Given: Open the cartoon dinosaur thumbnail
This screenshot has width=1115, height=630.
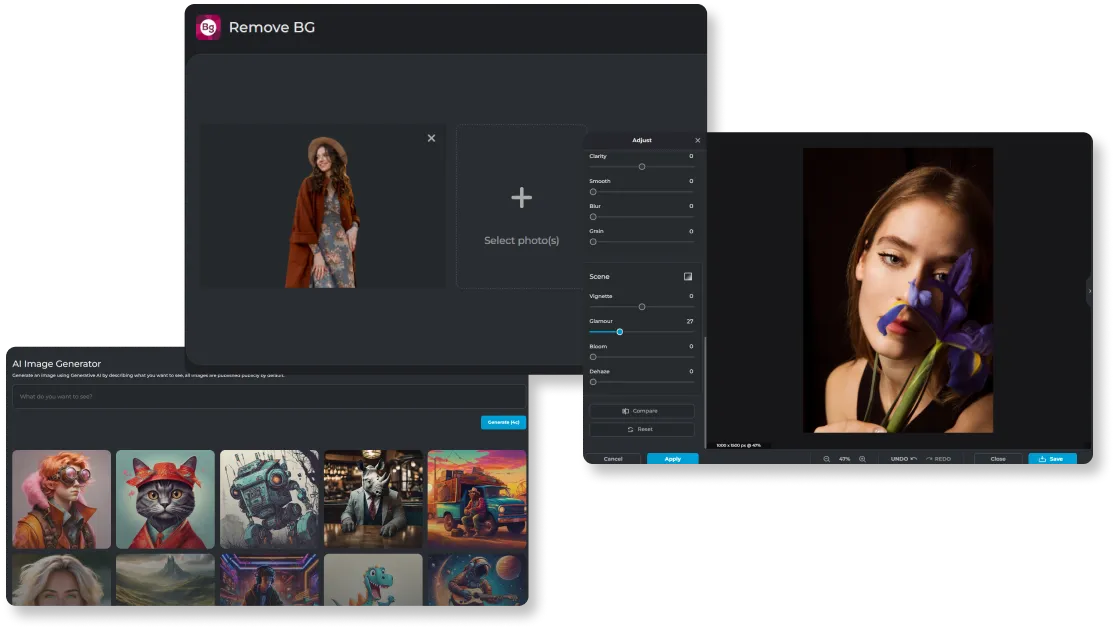Looking at the screenshot, I should coord(373,580).
